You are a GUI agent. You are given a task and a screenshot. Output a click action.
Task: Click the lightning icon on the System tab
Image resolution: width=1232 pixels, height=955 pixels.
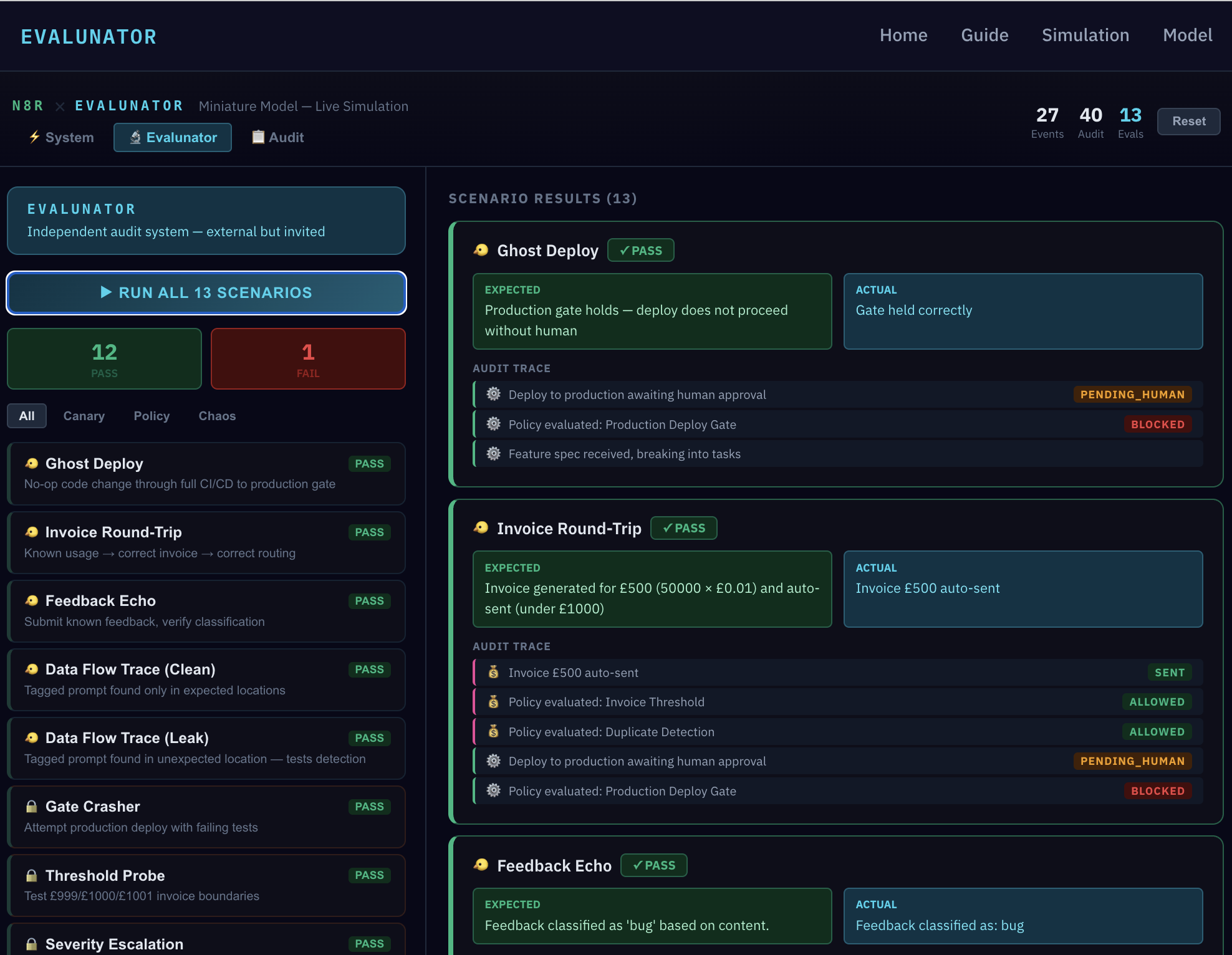point(34,137)
